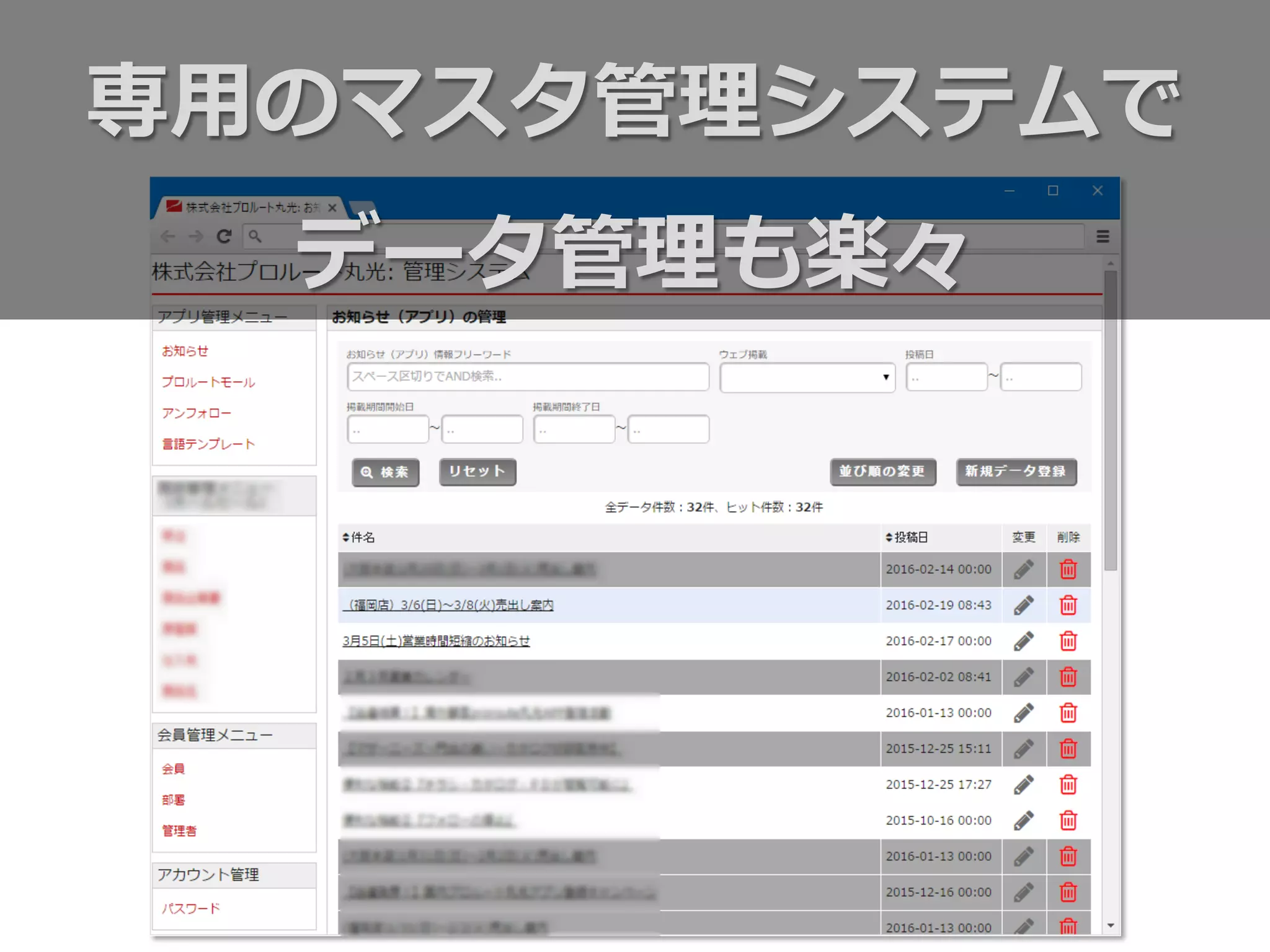This screenshot has width=1270, height=952.
Task: Focus the 掲載期間終了日 to field
Action: click(x=668, y=429)
